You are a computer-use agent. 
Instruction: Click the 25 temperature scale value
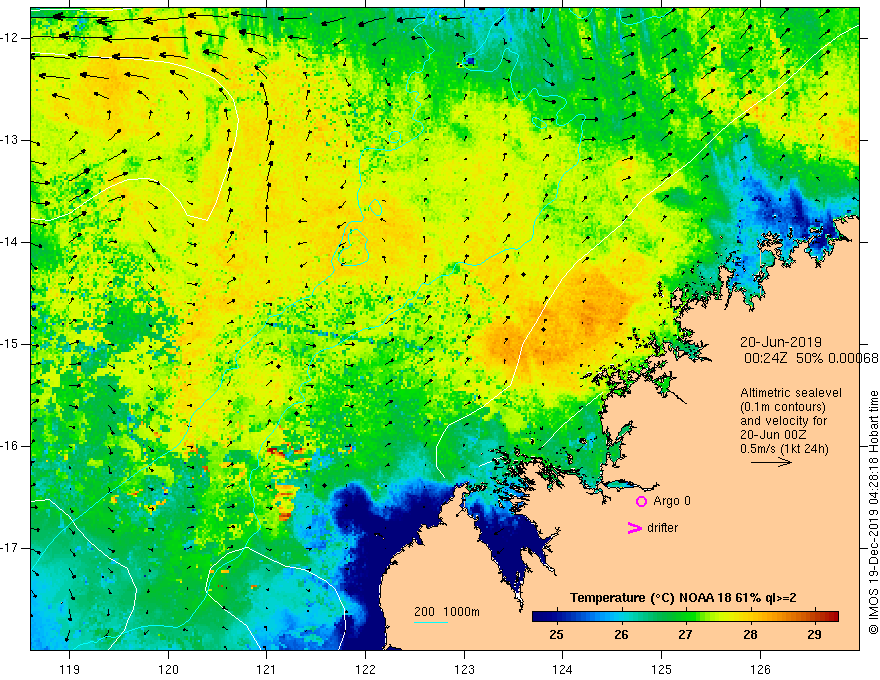coord(556,635)
